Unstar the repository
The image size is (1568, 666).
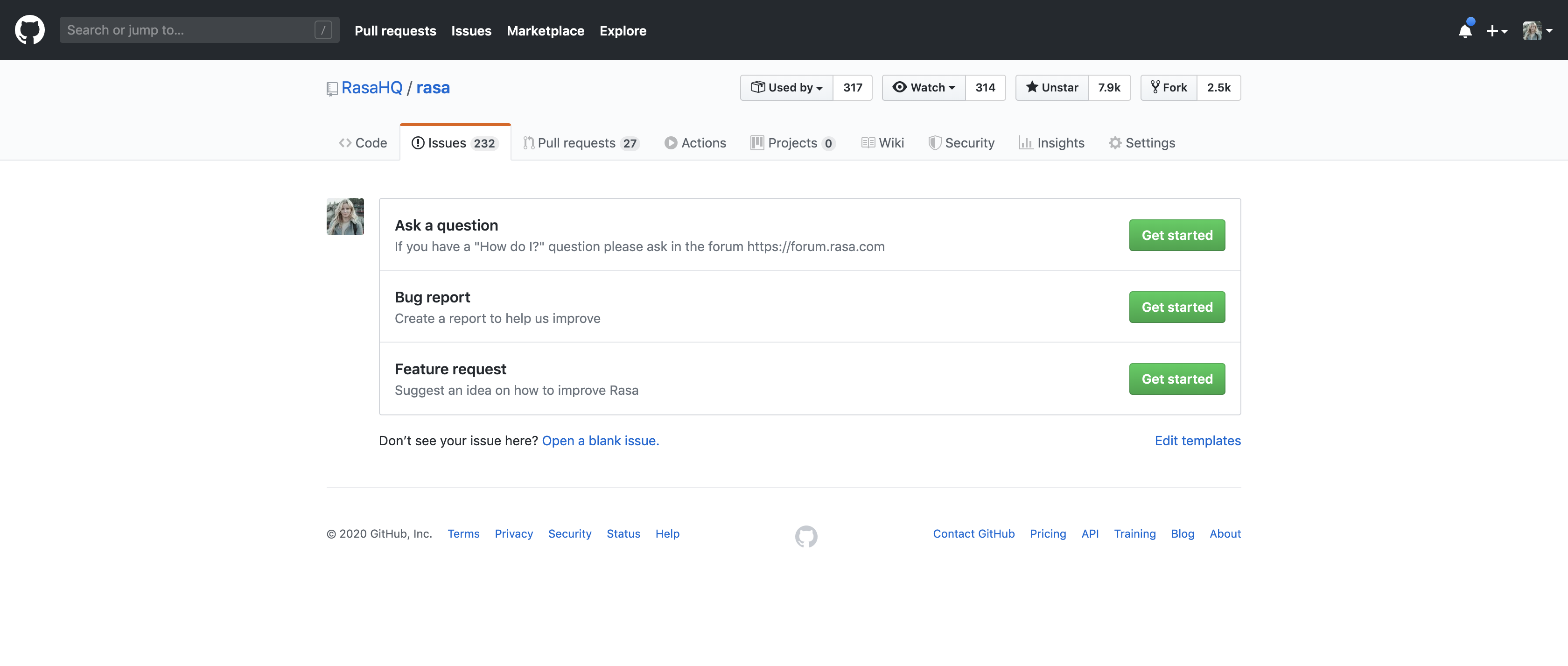coord(1052,88)
